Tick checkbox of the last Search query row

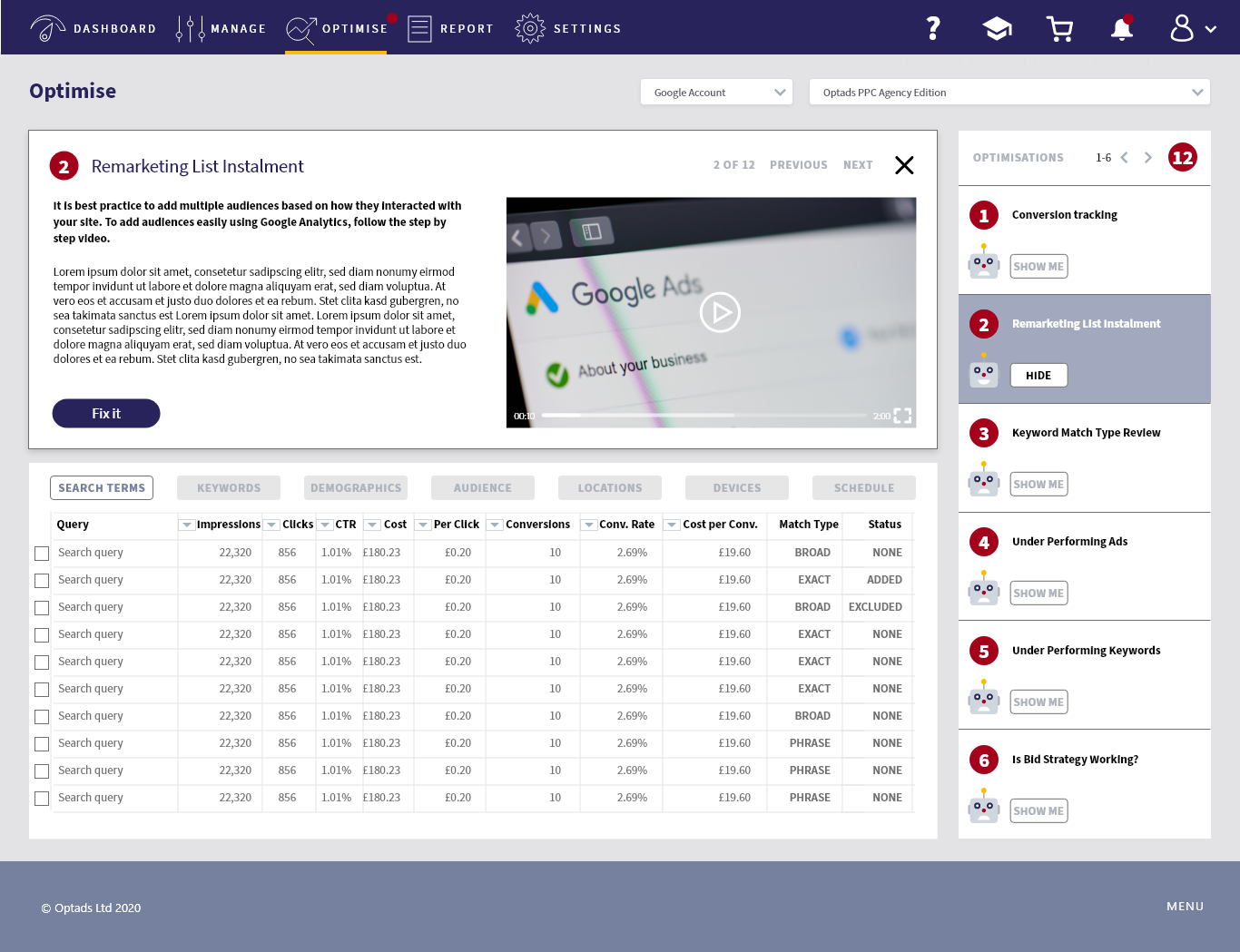pos(42,799)
